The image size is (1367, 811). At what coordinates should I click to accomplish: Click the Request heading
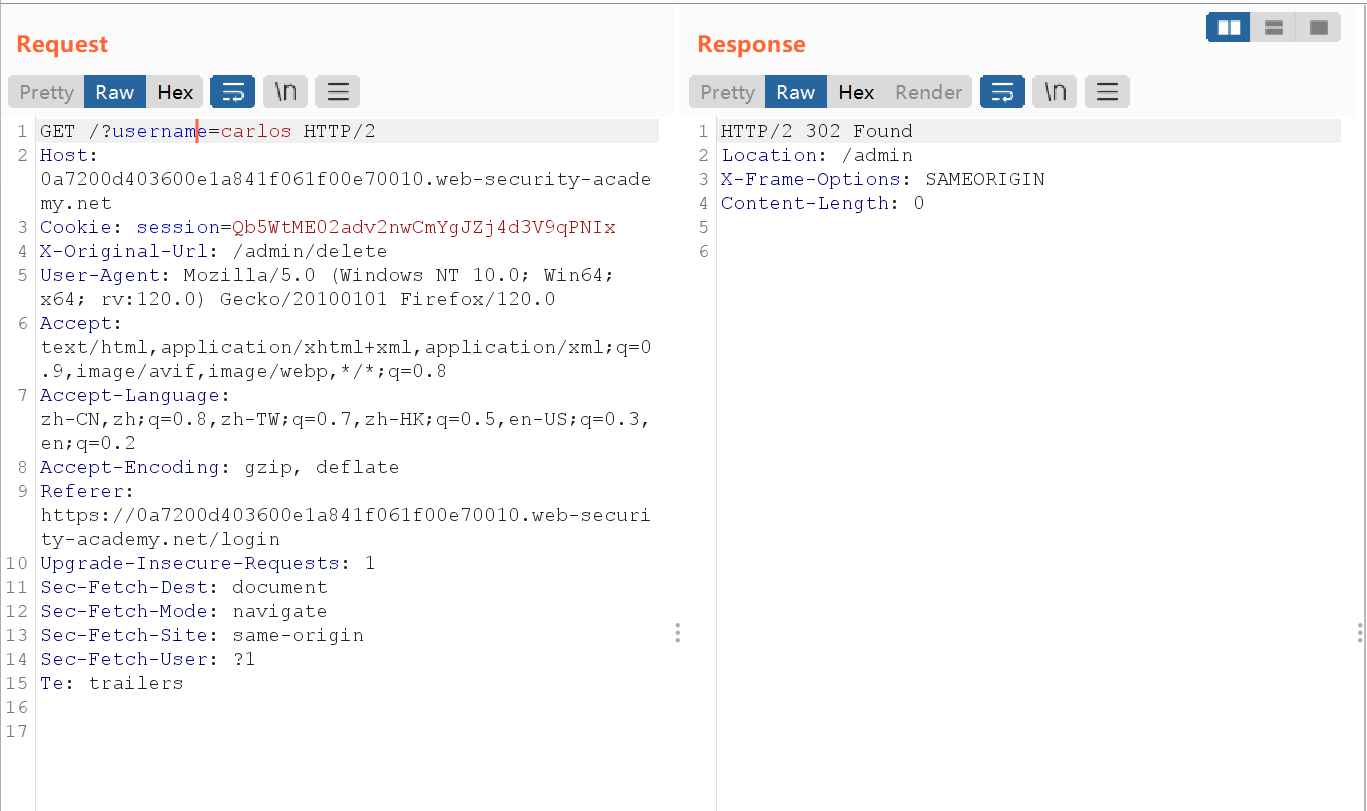click(62, 44)
